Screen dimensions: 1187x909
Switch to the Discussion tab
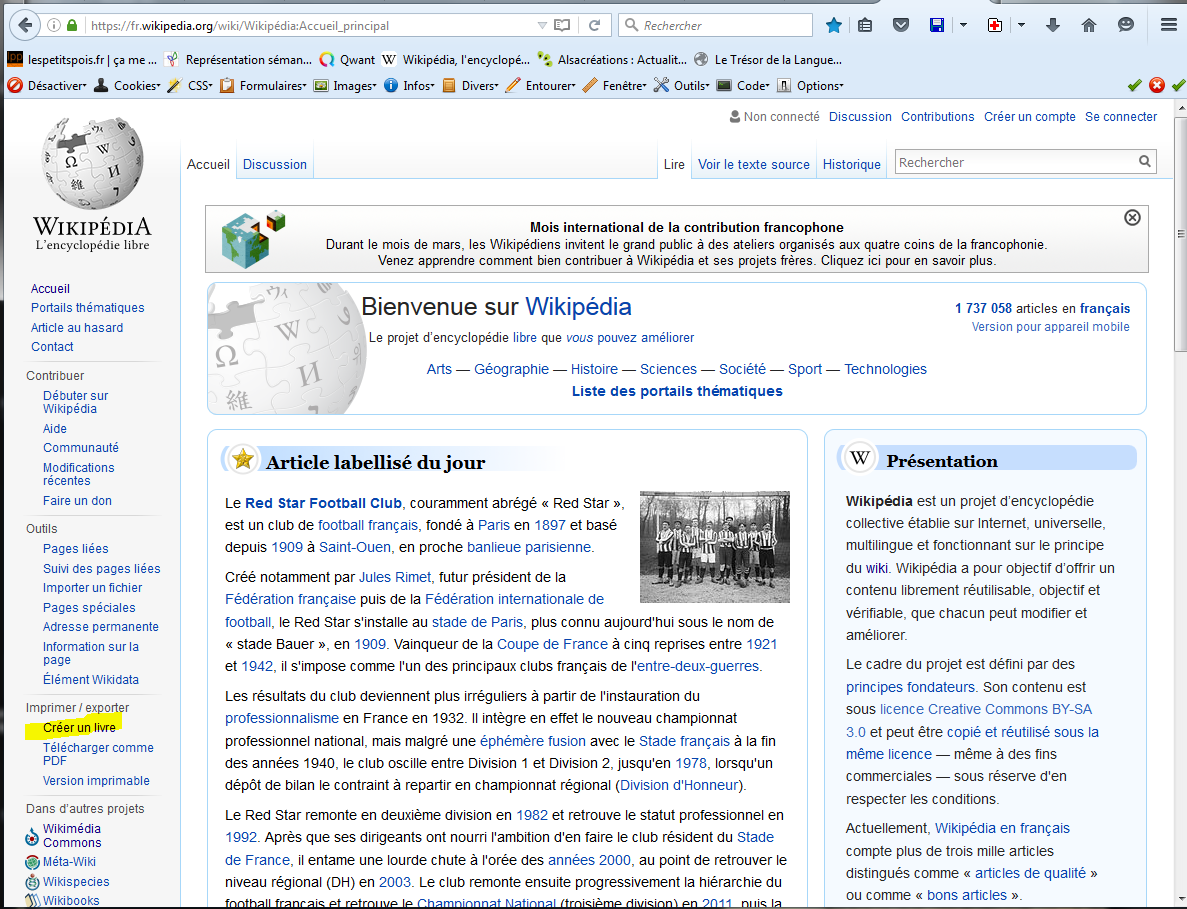point(274,164)
